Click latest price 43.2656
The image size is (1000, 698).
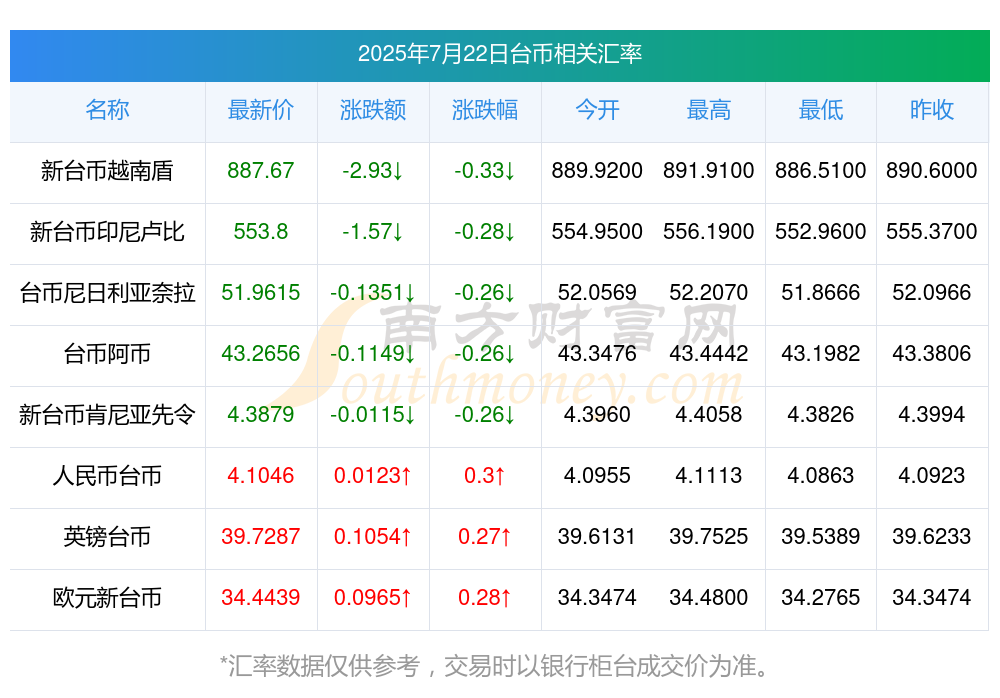click(261, 353)
